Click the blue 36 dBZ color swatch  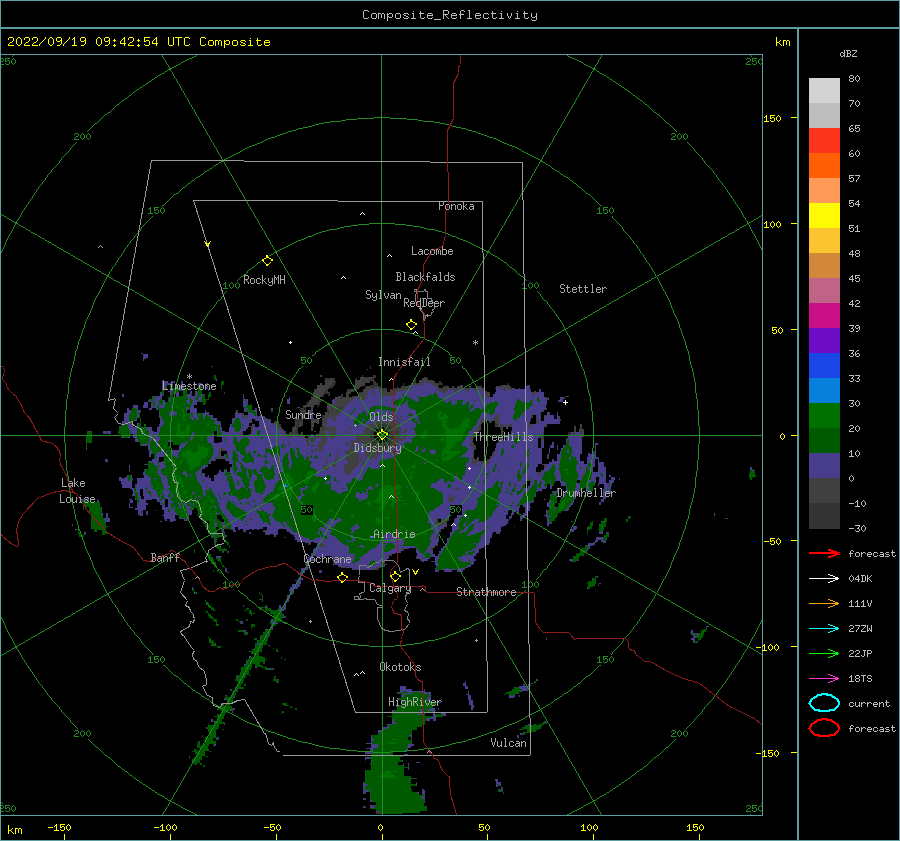[x=824, y=365]
